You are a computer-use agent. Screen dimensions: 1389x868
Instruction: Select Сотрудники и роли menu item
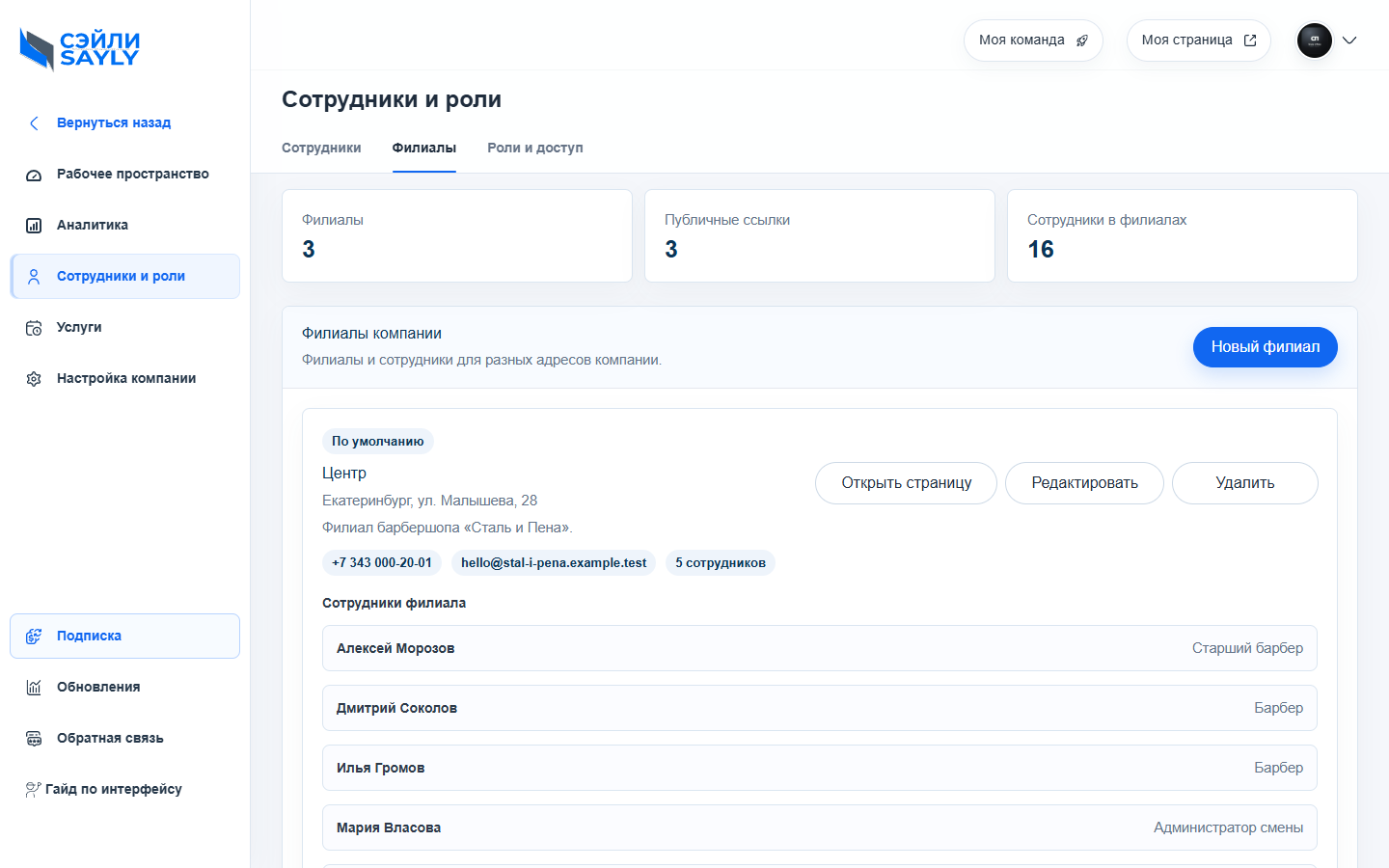point(125,277)
